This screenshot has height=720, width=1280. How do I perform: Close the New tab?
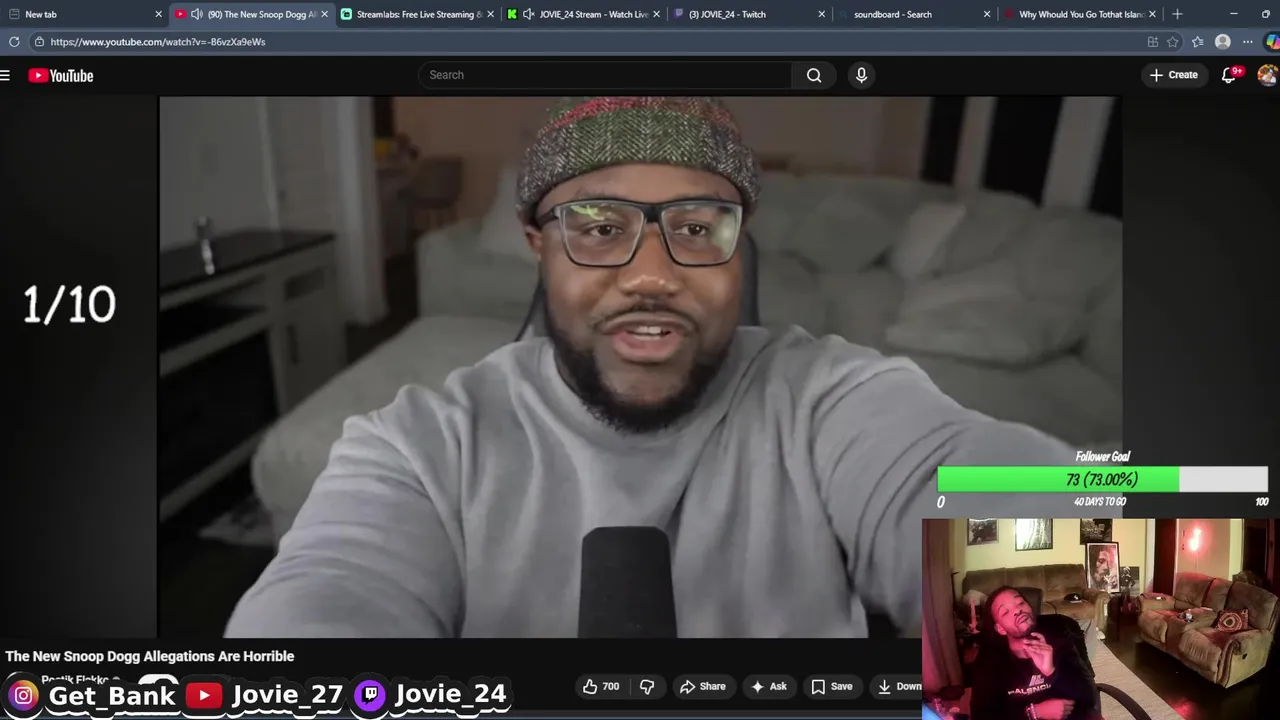158,14
